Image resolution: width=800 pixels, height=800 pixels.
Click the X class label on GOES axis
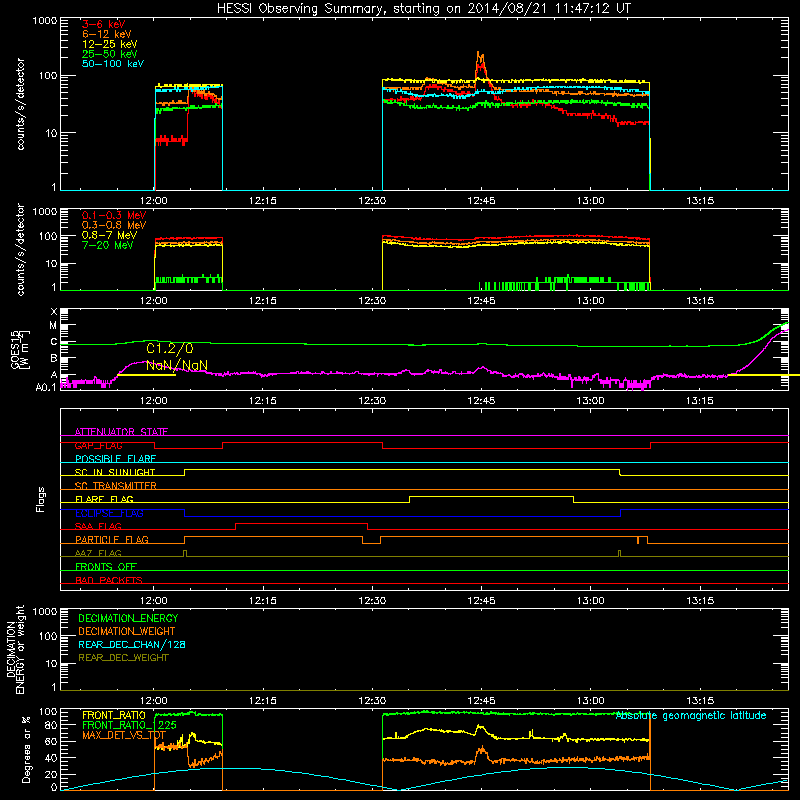(54, 312)
